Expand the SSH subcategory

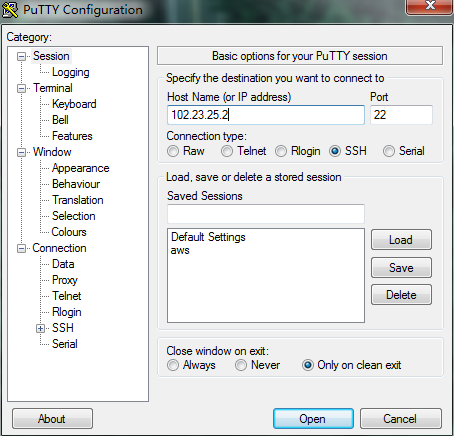40,328
